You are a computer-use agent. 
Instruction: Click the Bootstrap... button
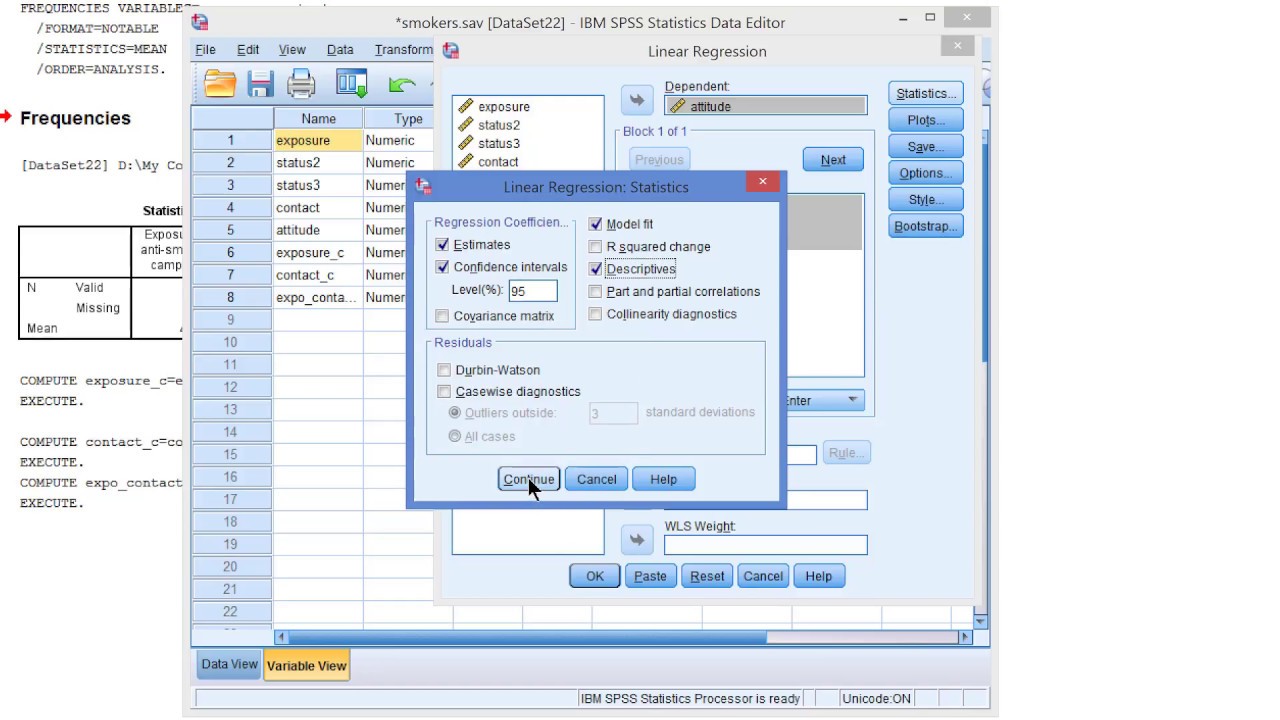click(926, 226)
